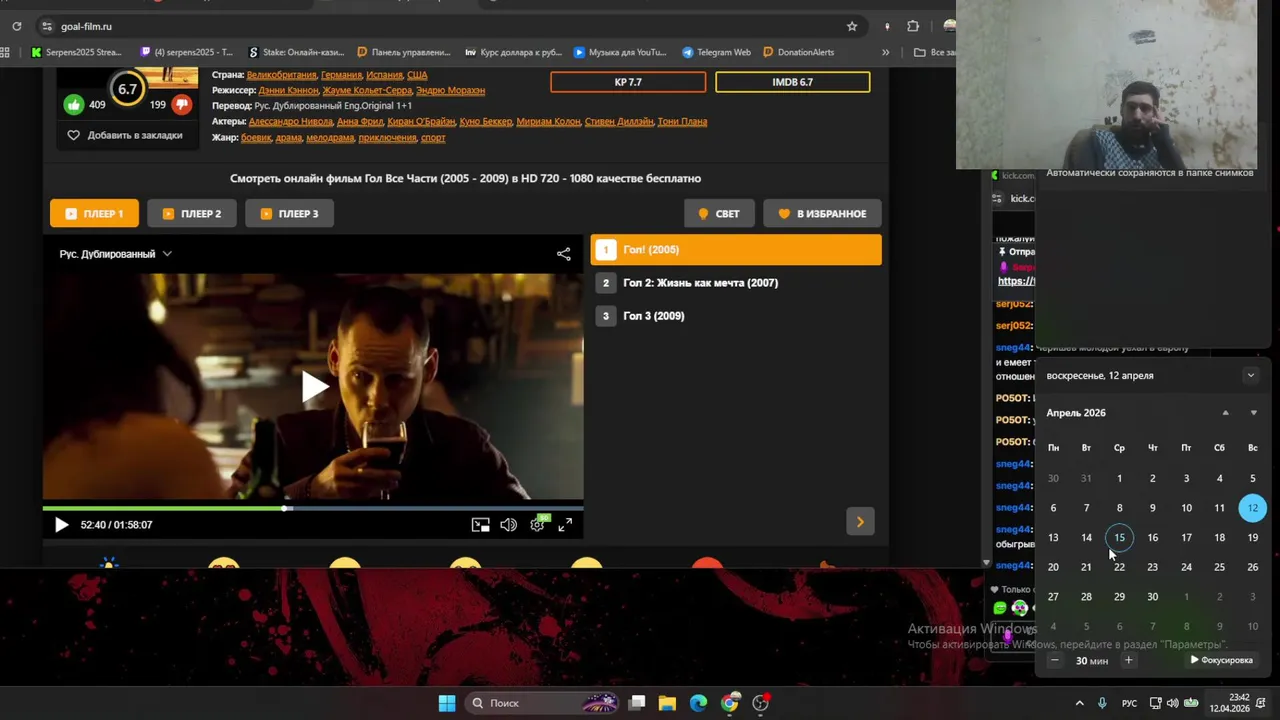Screen dimensions: 1280x720
Task: Launch Microsoft Edge from taskbar
Action: (x=698, y=703)
